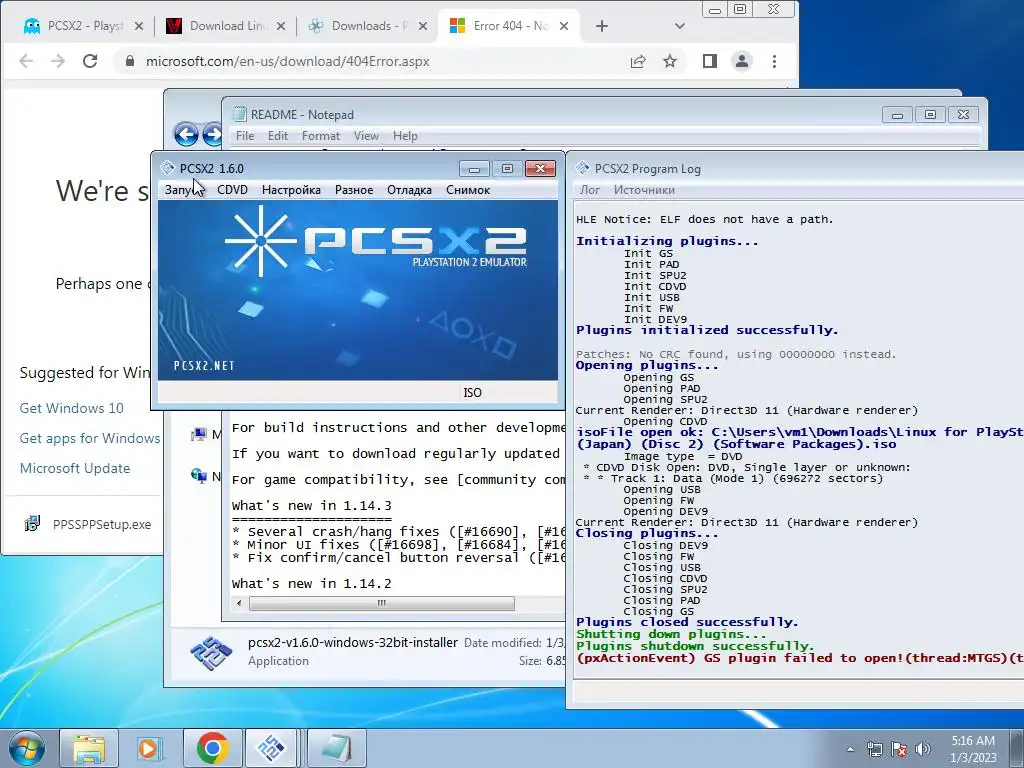Bookmark this page with the star
Screen dimensions: 1024x768
670,61
